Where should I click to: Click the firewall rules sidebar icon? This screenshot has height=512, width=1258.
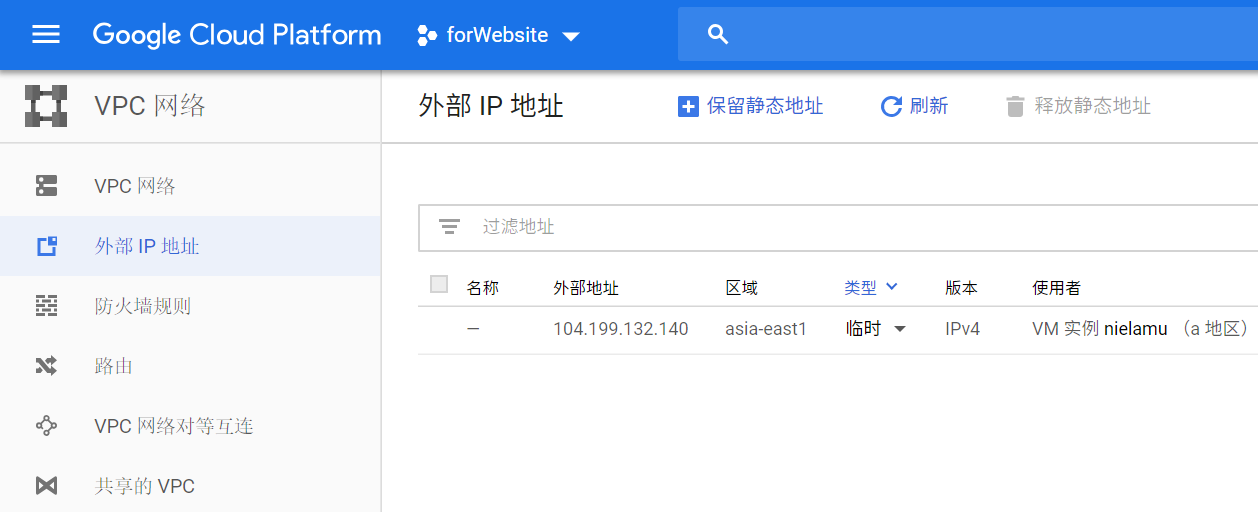coord(47,306)
